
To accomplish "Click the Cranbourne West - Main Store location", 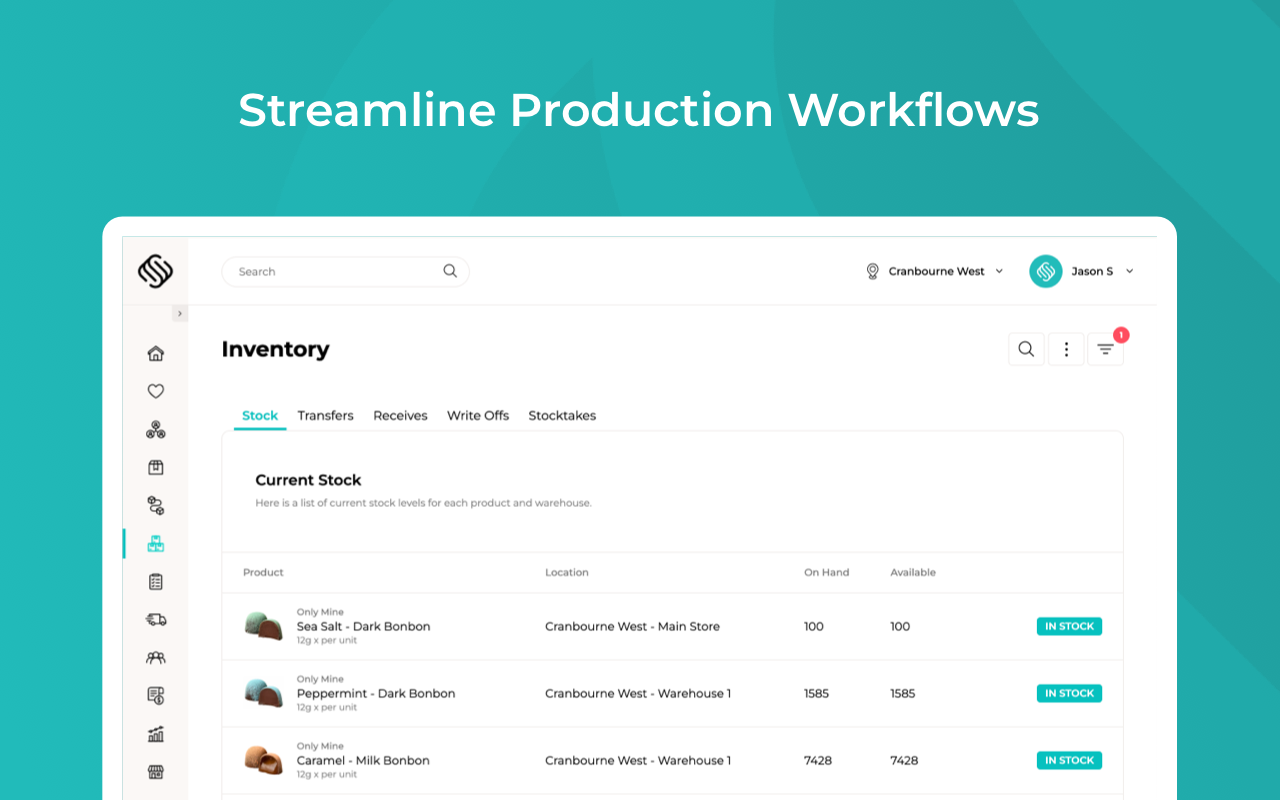I will tap(632, 627).
